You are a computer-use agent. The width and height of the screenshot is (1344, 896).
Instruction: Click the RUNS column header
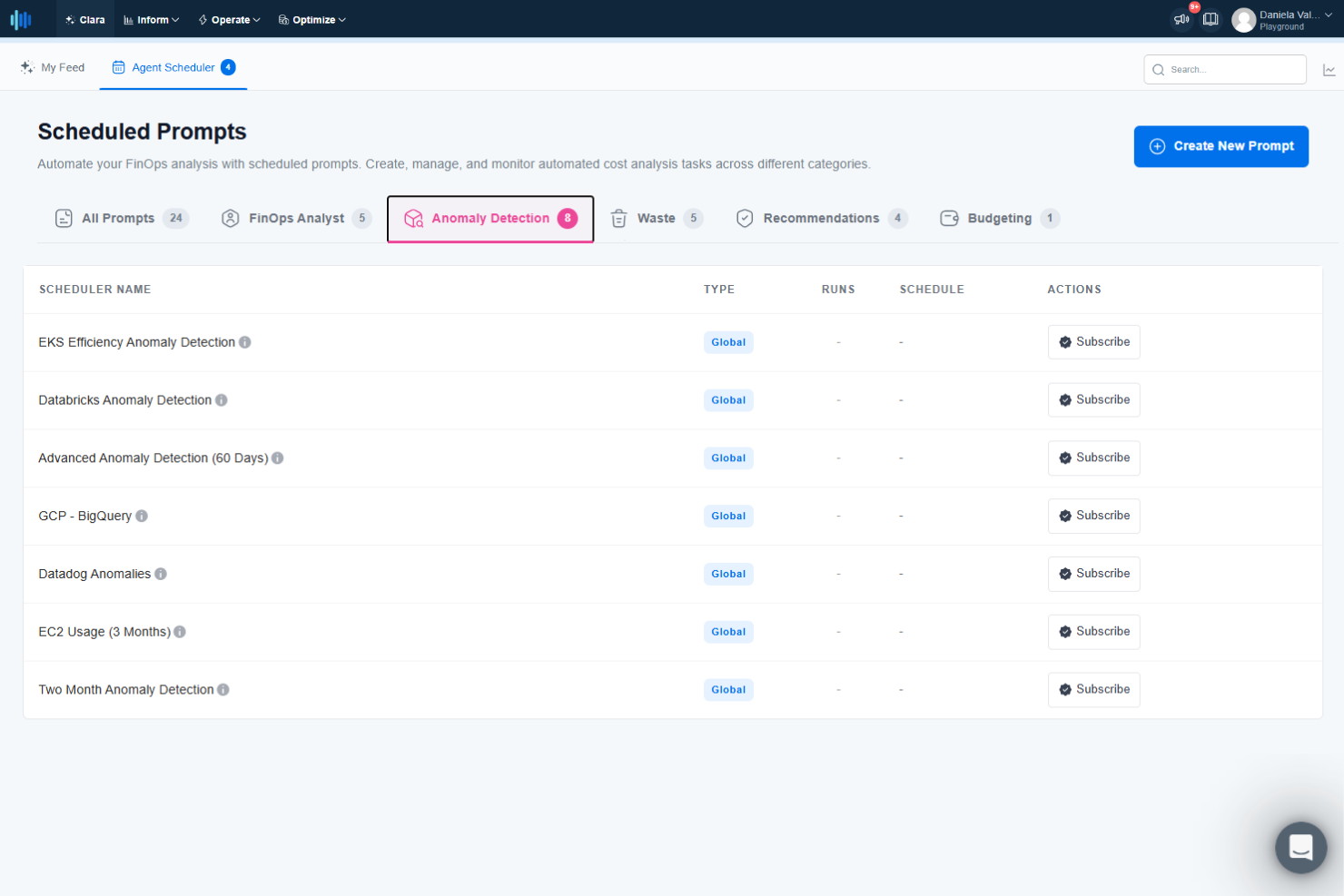pos(838,290)
